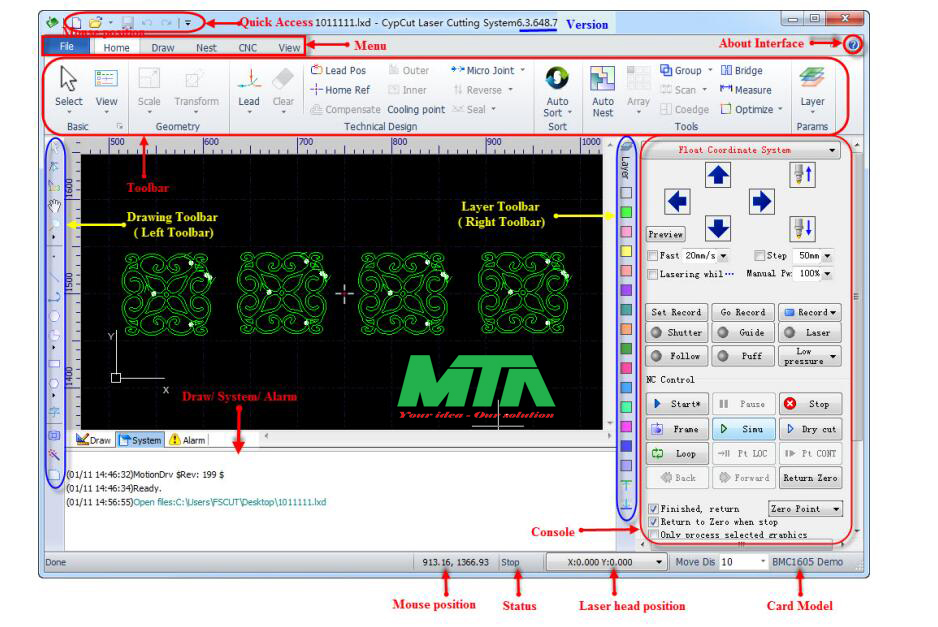Click the Return Zero button

[811, 478]
